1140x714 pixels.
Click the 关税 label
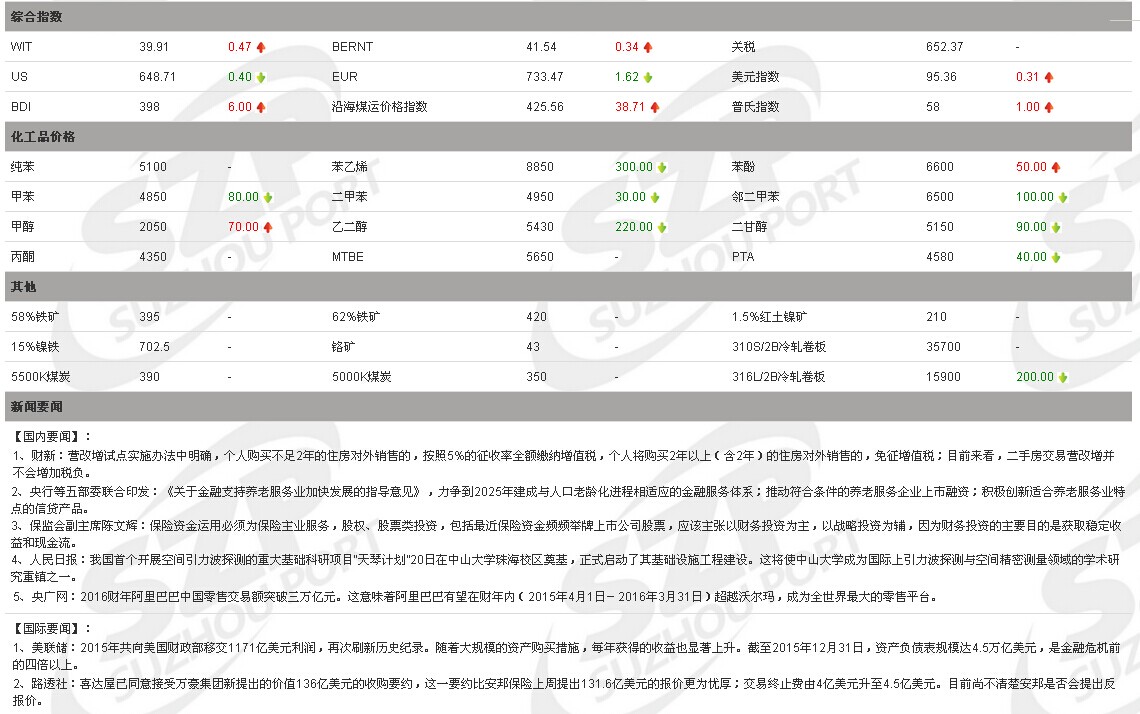coord(744,47)
